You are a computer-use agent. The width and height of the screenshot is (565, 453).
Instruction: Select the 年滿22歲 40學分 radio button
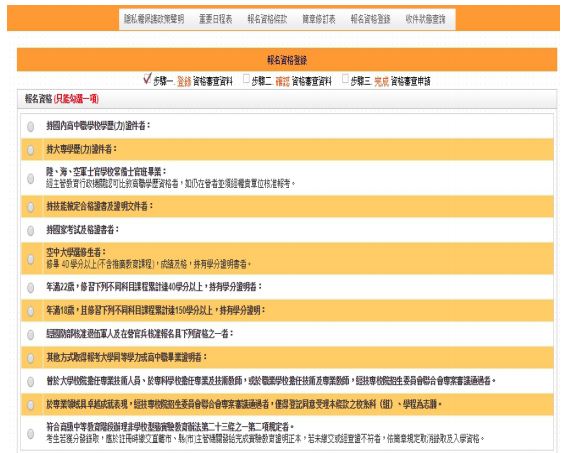coord(31,288)
